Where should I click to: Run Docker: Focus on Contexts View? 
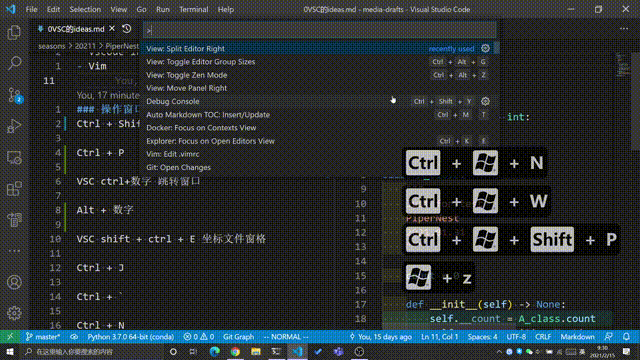[319, 128]
